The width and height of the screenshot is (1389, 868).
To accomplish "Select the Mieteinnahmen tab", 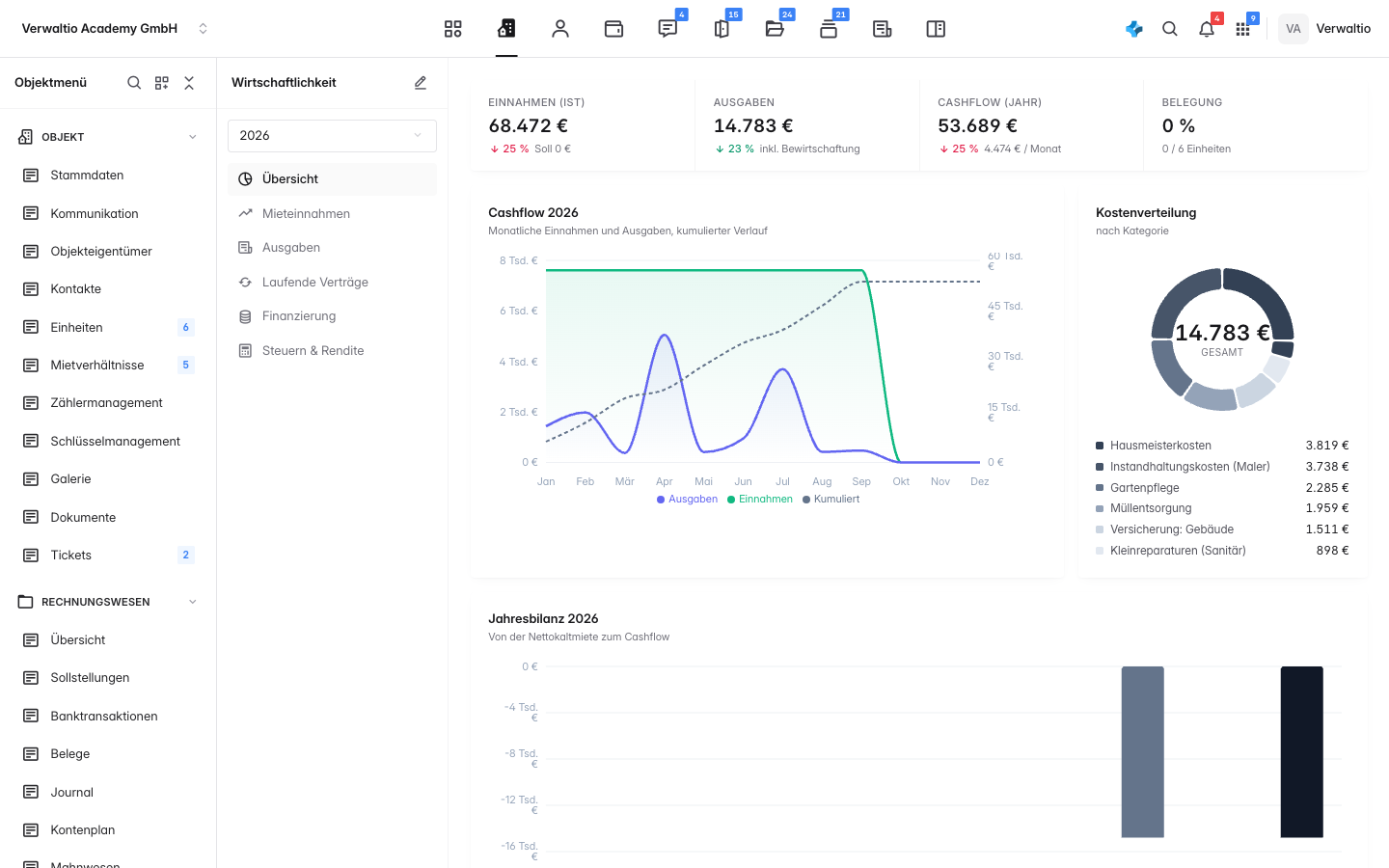I will pos(332,214).
